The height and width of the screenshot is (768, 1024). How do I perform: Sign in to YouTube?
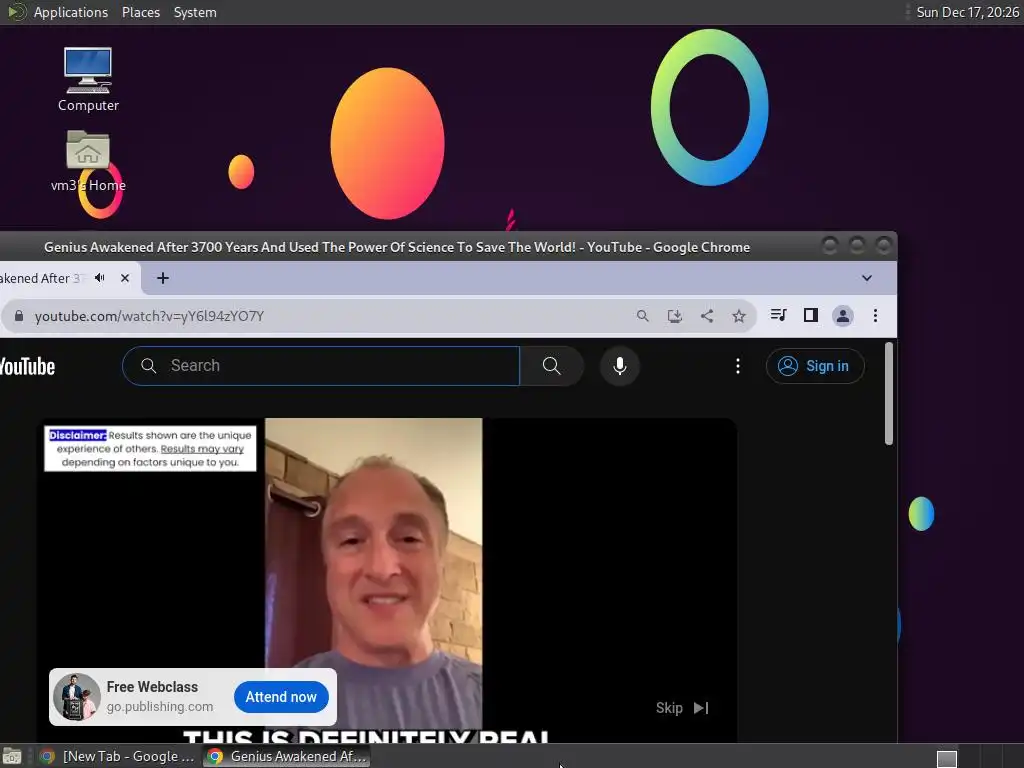coord(815,366)
